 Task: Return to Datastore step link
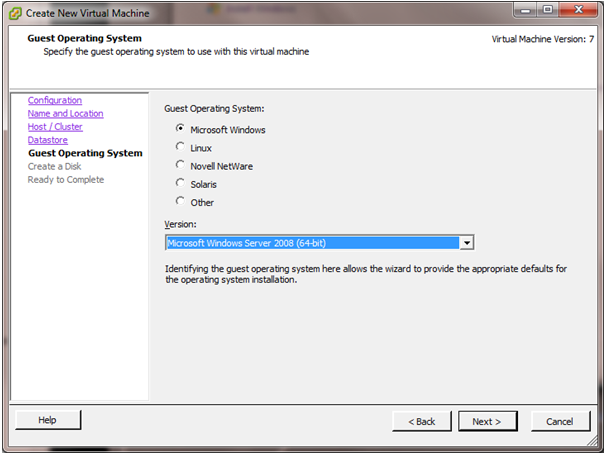coord(48,140)
